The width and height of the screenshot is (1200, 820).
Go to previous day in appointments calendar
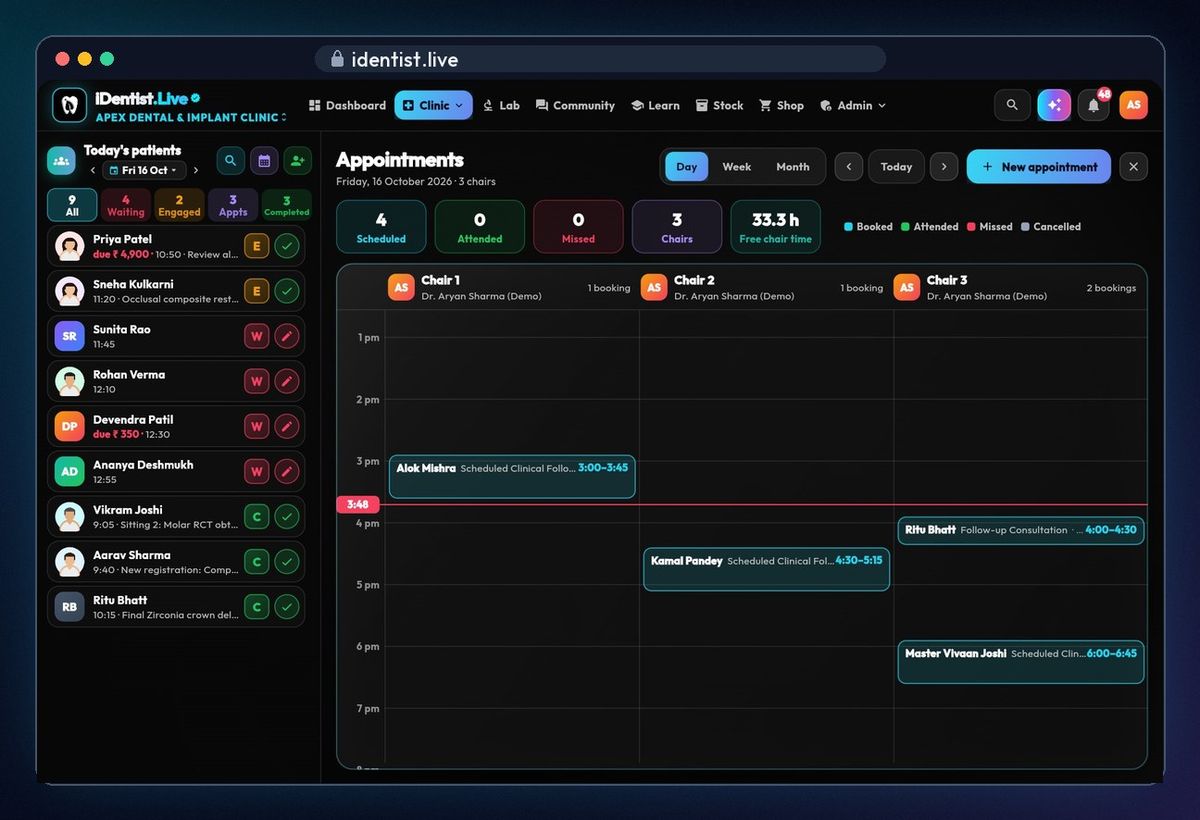click(849, 167)
